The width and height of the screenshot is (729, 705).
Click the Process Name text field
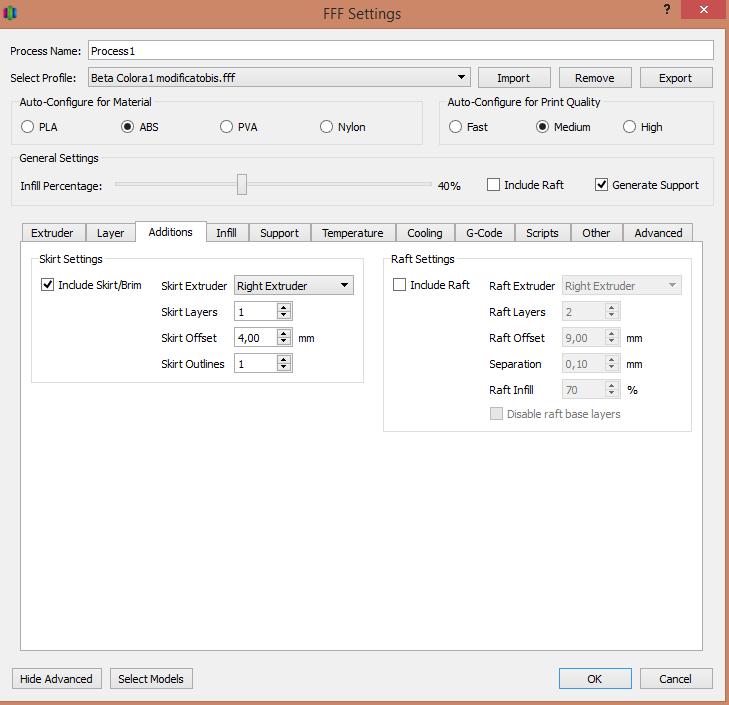point(400,51)
